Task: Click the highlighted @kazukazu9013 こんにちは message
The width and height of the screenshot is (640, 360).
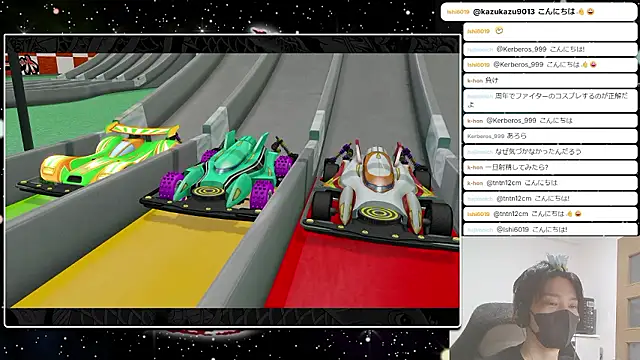Action: (x=539, y=12)
